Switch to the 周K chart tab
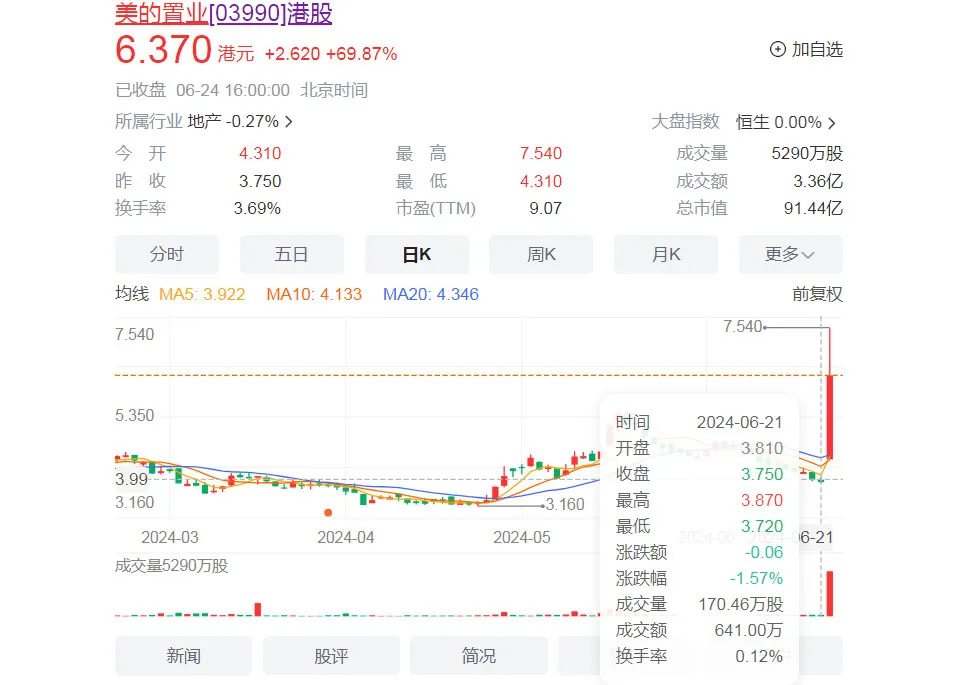 pos(541,254)
